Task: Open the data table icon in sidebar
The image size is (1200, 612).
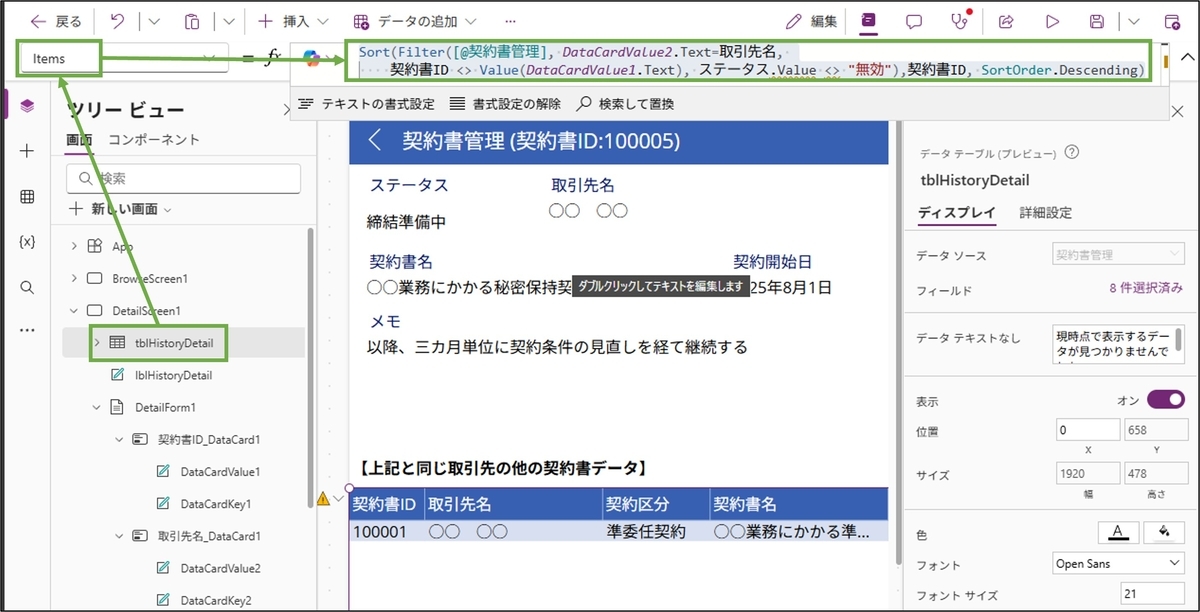Action: click(27, 197)
